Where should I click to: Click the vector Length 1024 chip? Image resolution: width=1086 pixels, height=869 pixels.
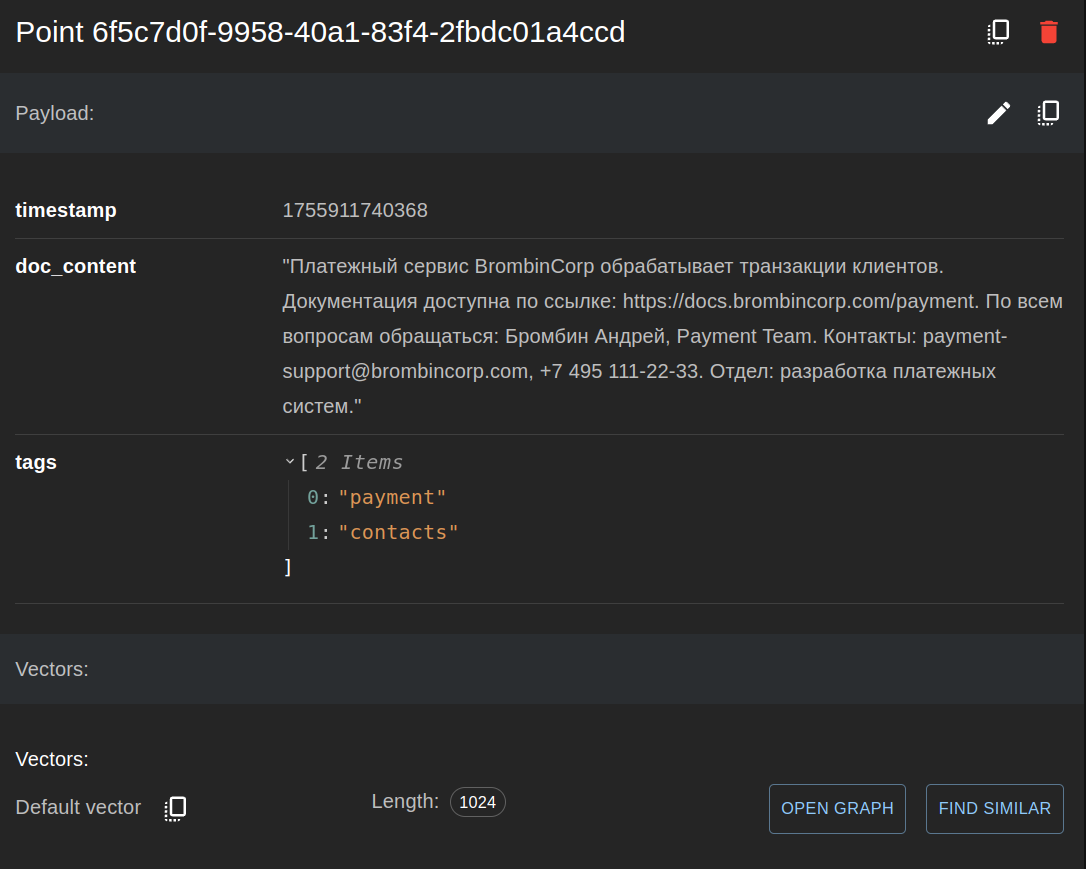(477, 802)
